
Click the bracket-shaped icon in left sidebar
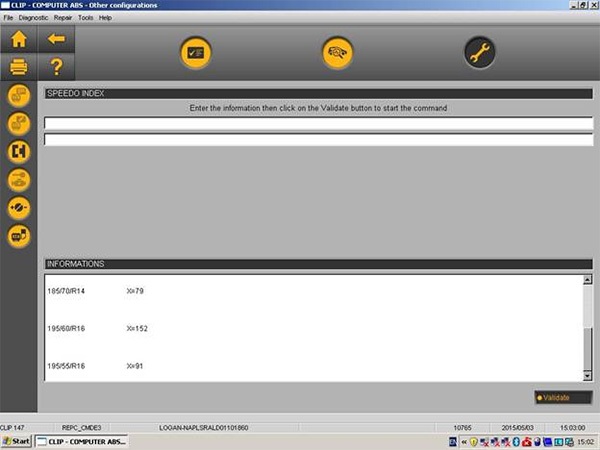pos(19,151)
